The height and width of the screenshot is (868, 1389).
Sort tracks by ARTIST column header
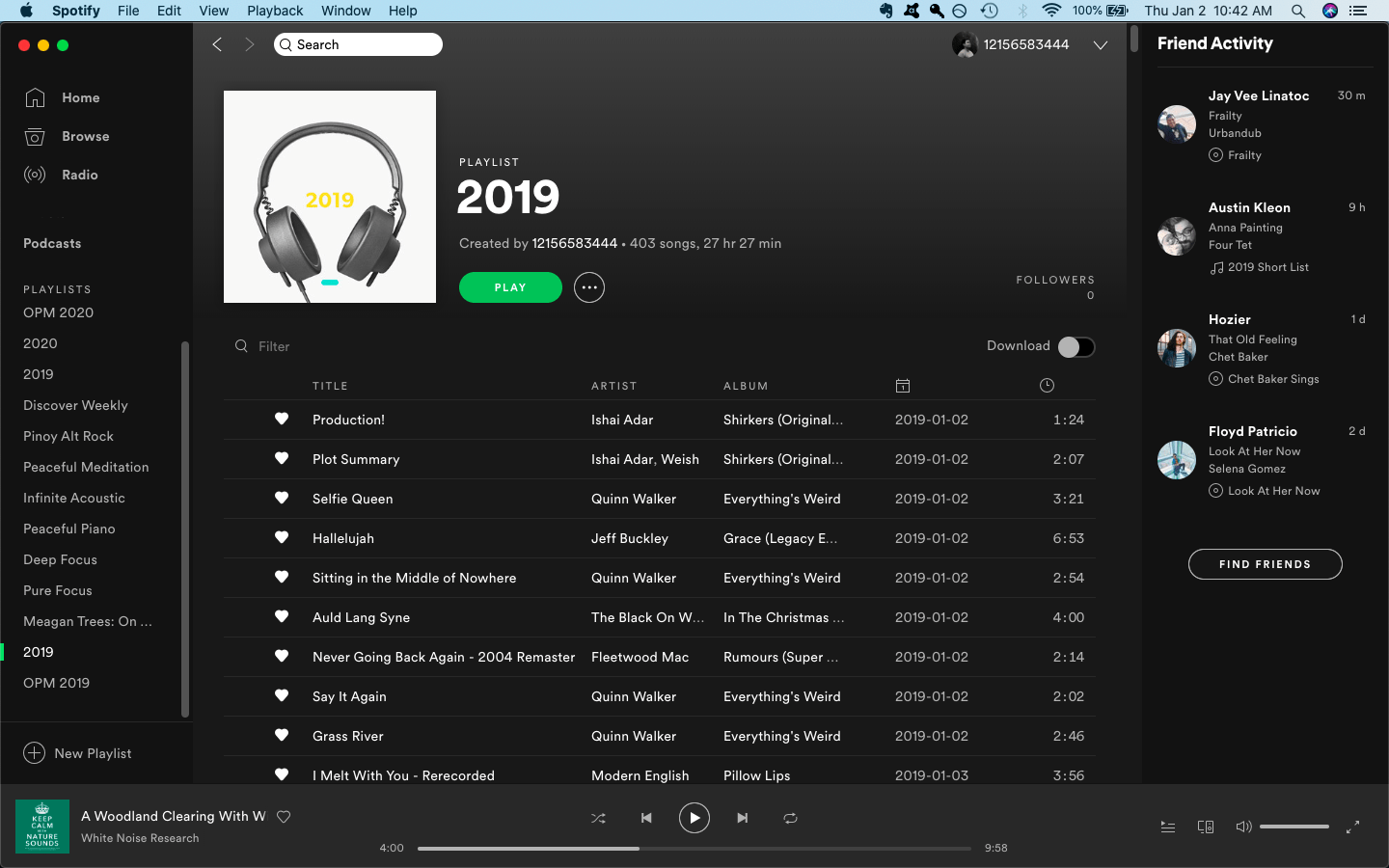(614, 386)
